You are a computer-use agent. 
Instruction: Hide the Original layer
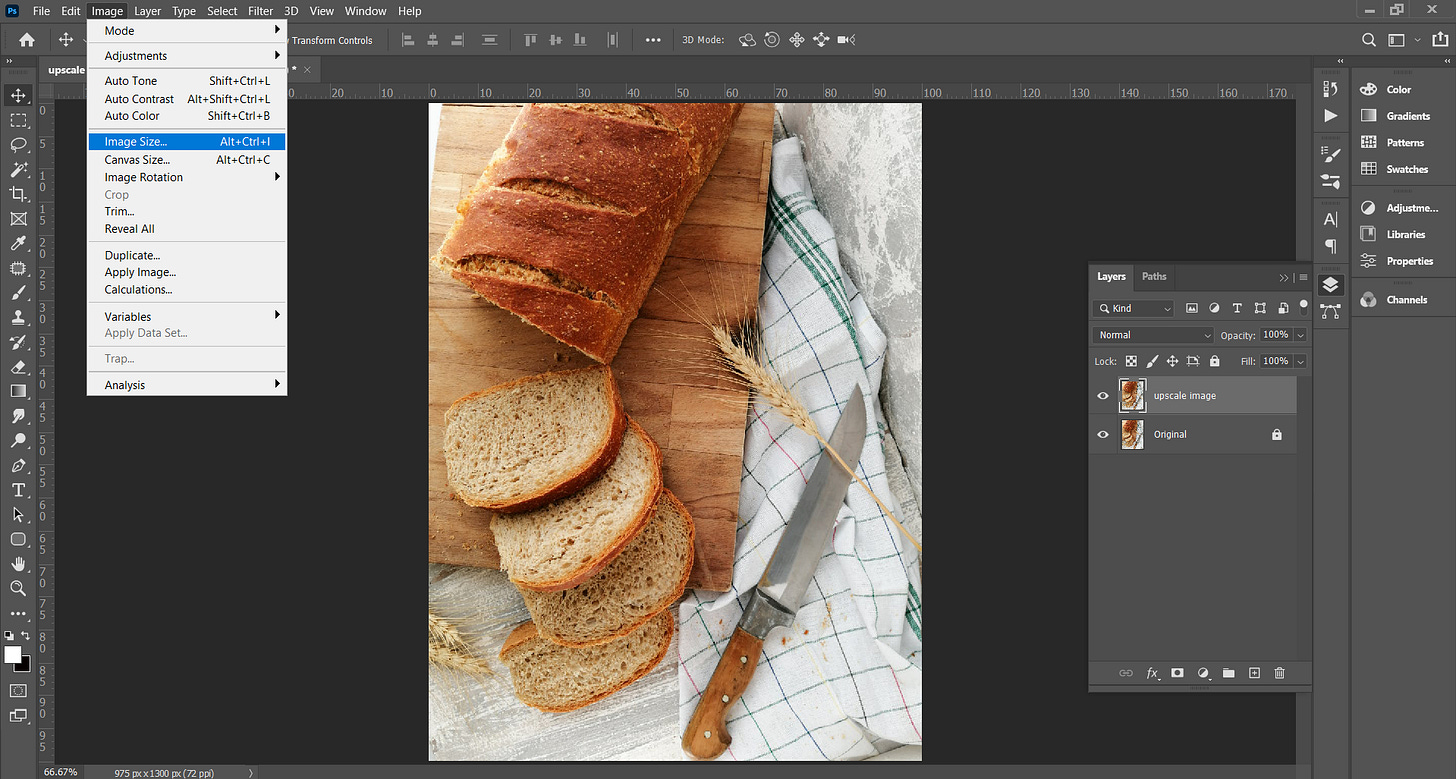(1103, 435)
